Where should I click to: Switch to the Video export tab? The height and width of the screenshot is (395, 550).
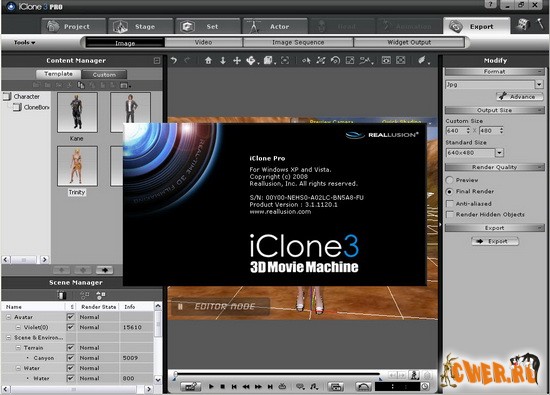pos(203,42)
